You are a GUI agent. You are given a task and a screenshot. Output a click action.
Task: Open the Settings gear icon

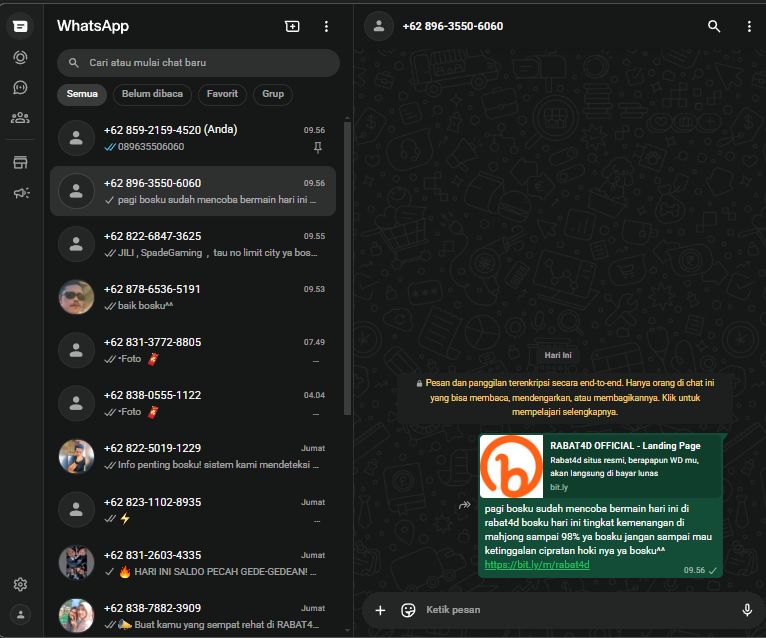20,584
